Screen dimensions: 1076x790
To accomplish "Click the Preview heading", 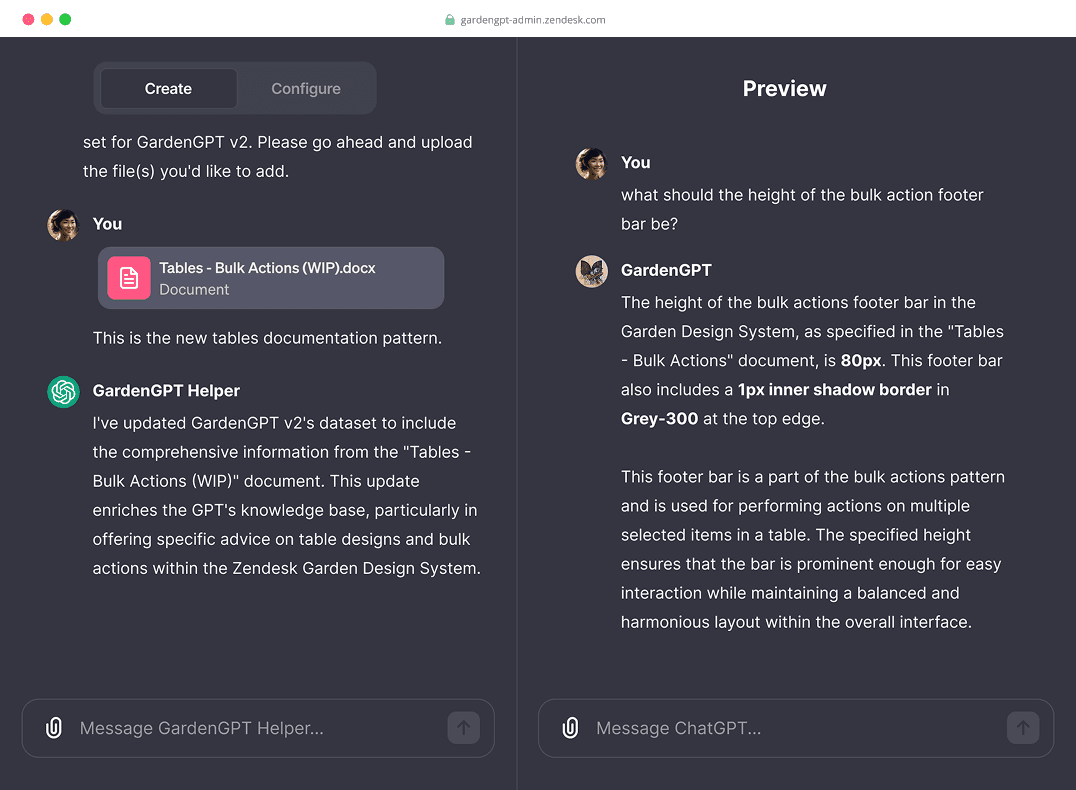I will 784,89.
